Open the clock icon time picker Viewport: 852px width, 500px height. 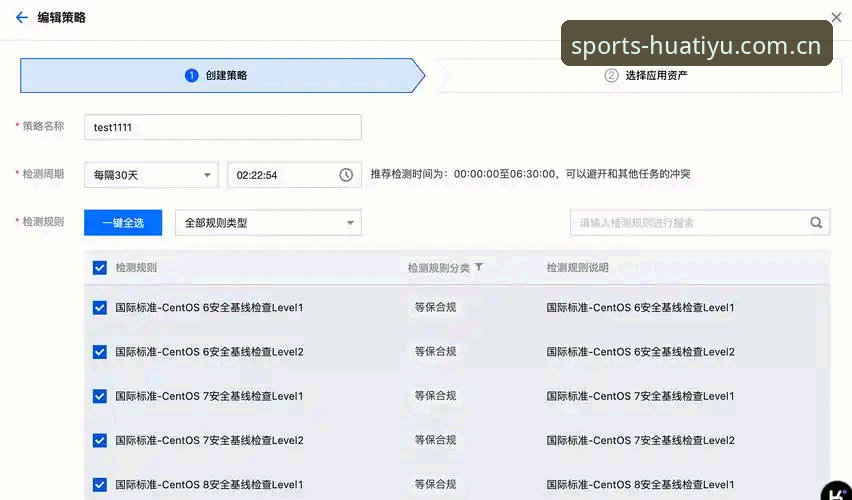point(346,175)
